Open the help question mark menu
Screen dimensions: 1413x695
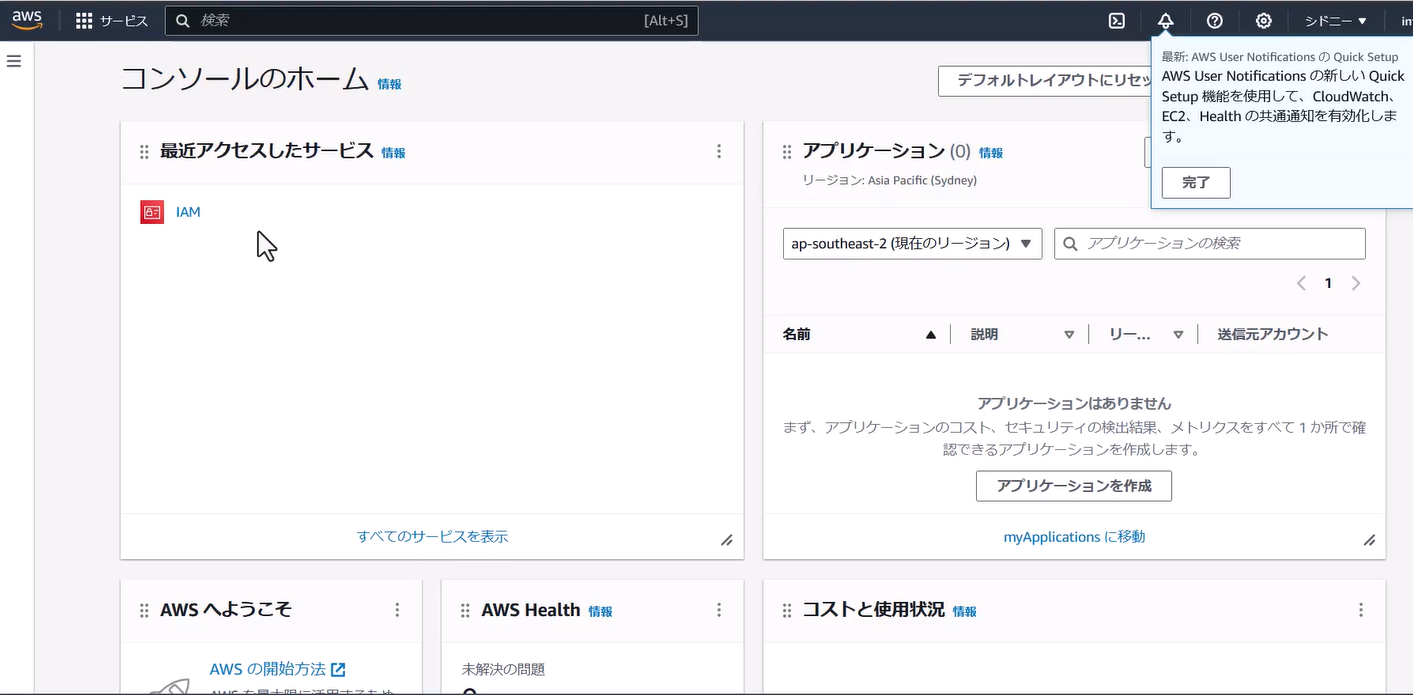click(x=1215, y=21)
